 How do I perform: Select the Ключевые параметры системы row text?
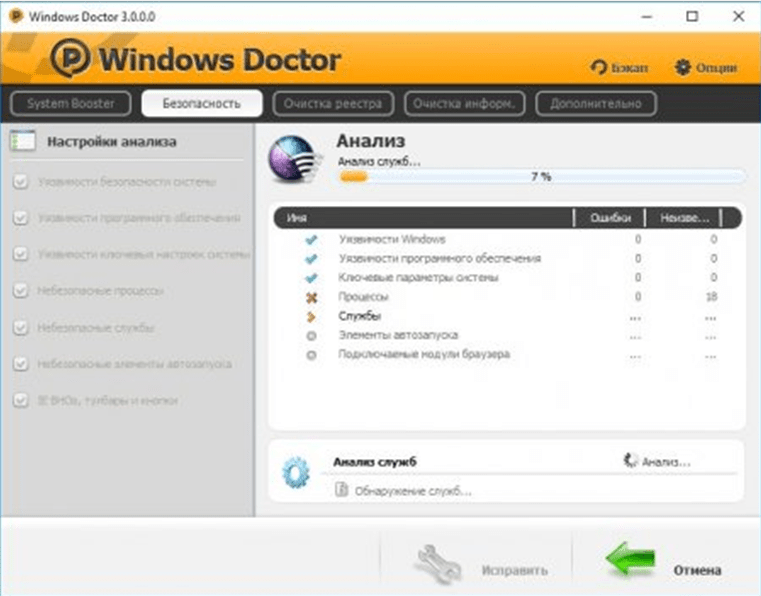click(418, 278)
